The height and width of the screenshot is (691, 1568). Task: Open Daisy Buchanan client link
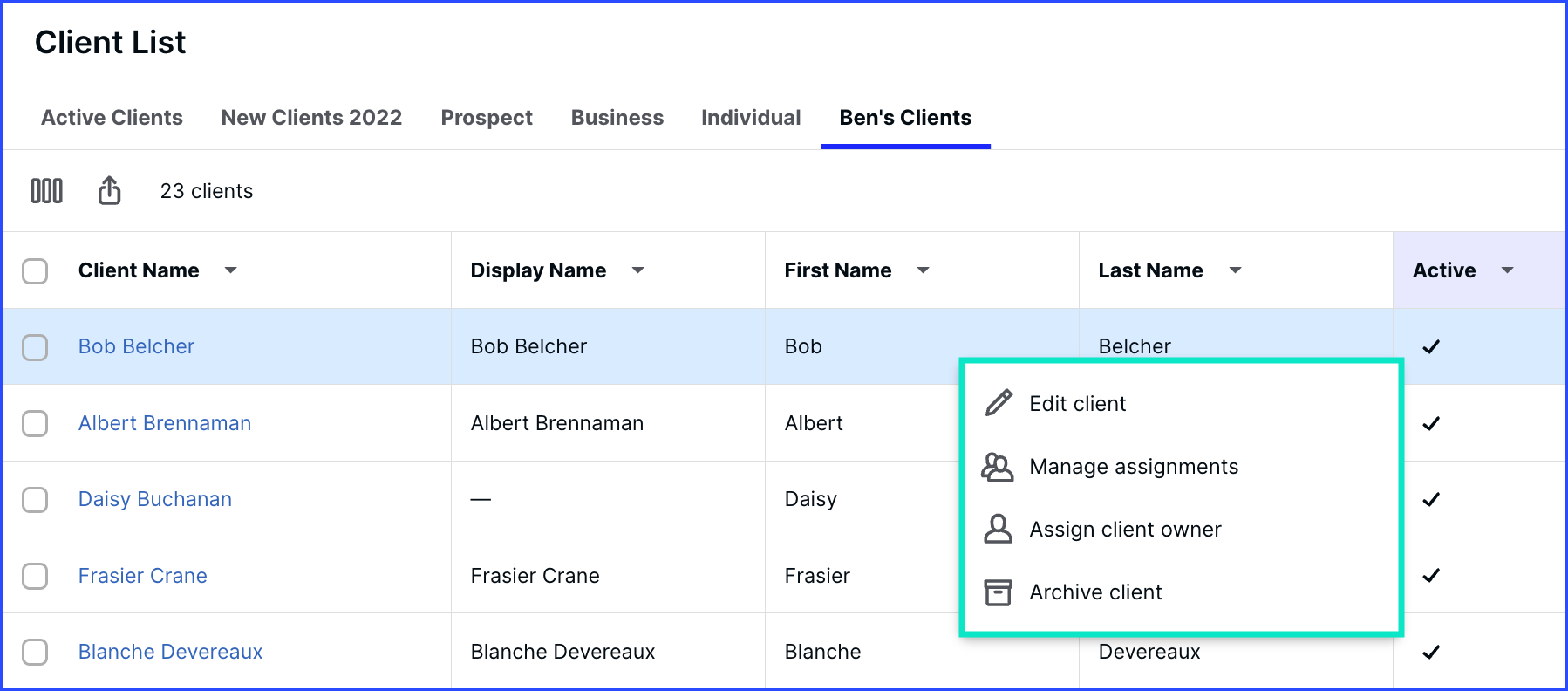(155, 499)
